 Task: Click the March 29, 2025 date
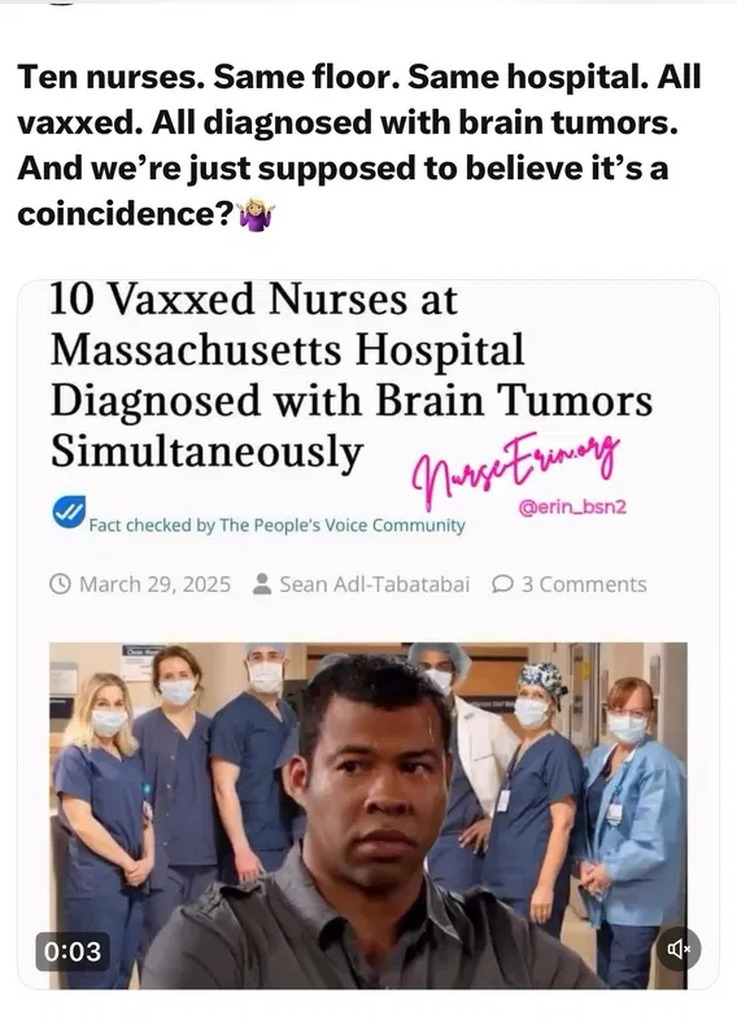pos(155,584)
